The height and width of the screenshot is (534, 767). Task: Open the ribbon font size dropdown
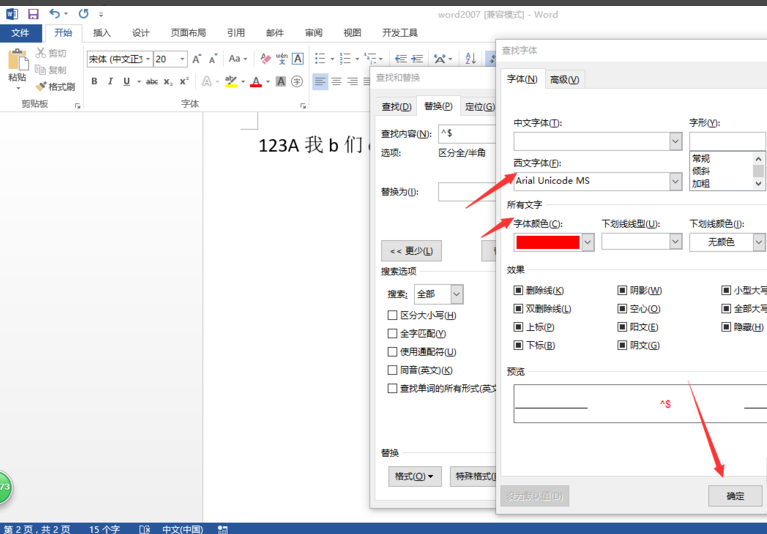pos(182,59)
